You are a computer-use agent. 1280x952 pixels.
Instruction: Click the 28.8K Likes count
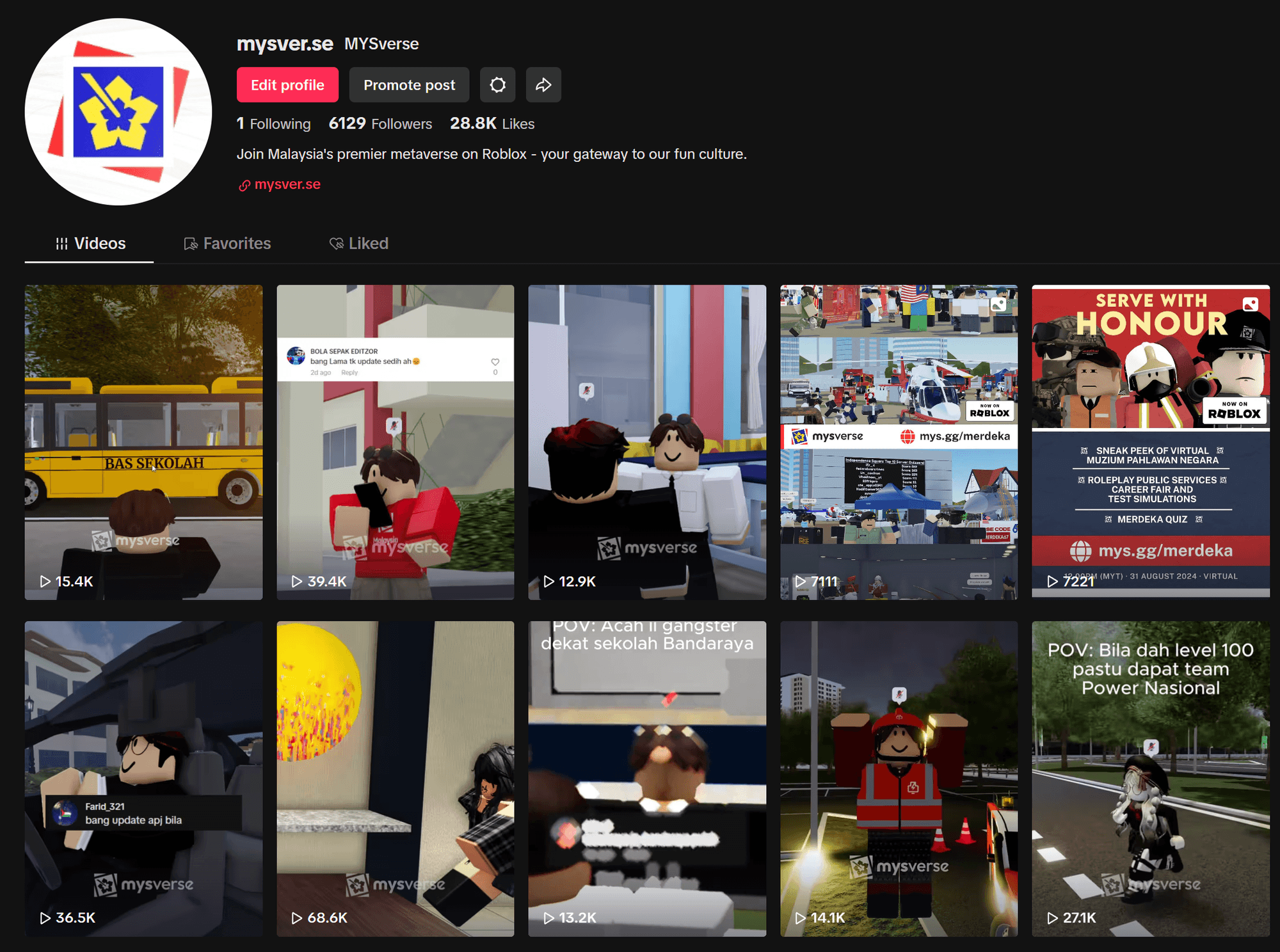coord(492,123)
